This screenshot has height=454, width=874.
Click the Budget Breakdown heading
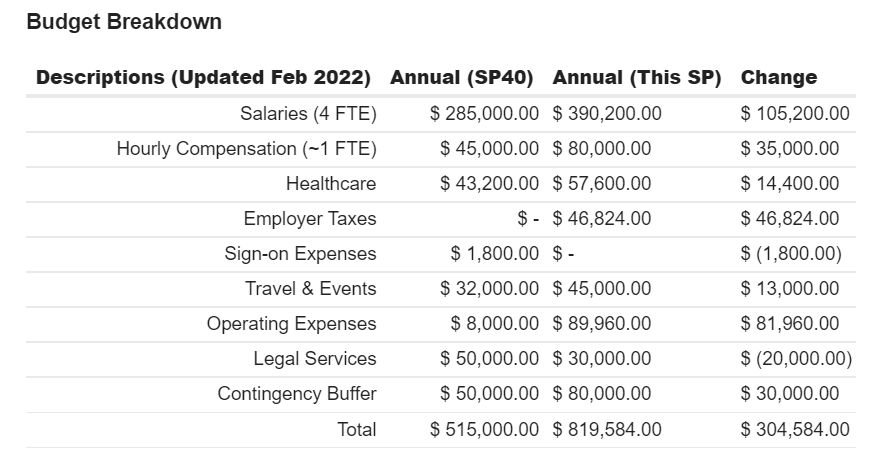pyautogui.click(x=124, y=22)
